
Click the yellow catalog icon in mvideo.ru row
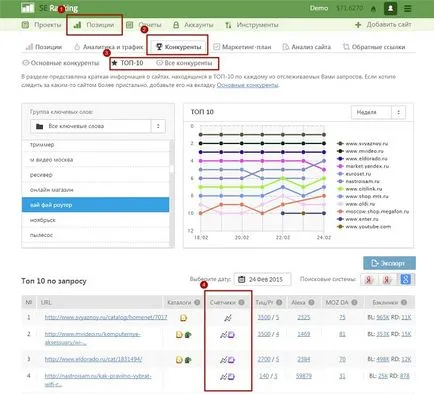[179, 334]
